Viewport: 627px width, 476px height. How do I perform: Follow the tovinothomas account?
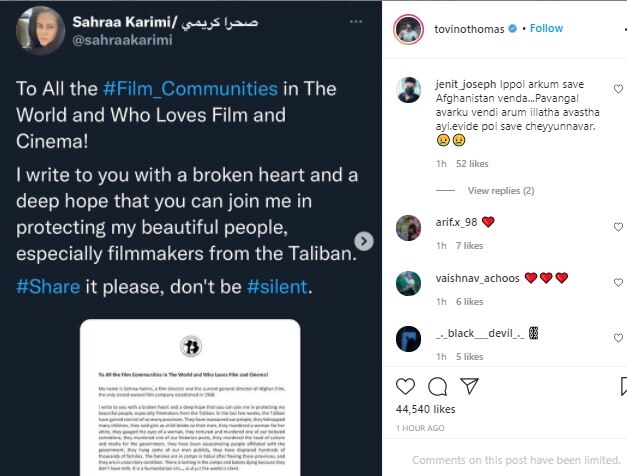(x=547, y=28)
